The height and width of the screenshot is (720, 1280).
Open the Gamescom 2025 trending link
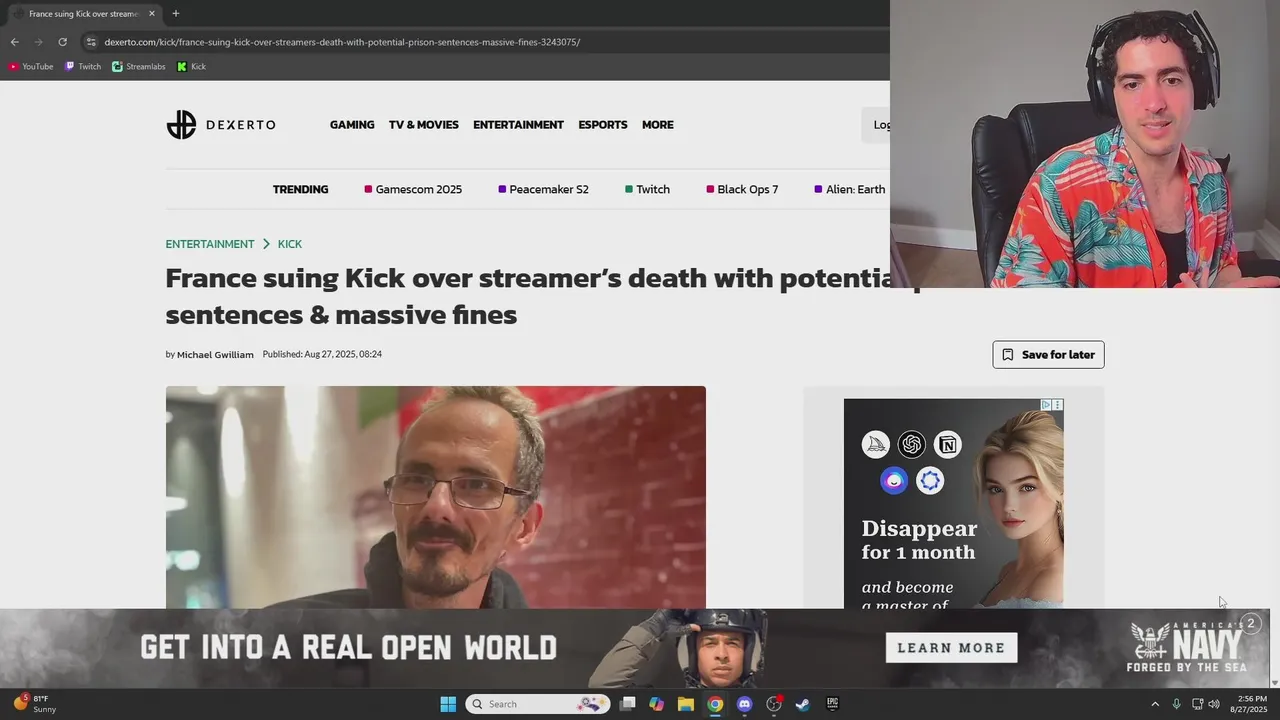click(413, 189)
